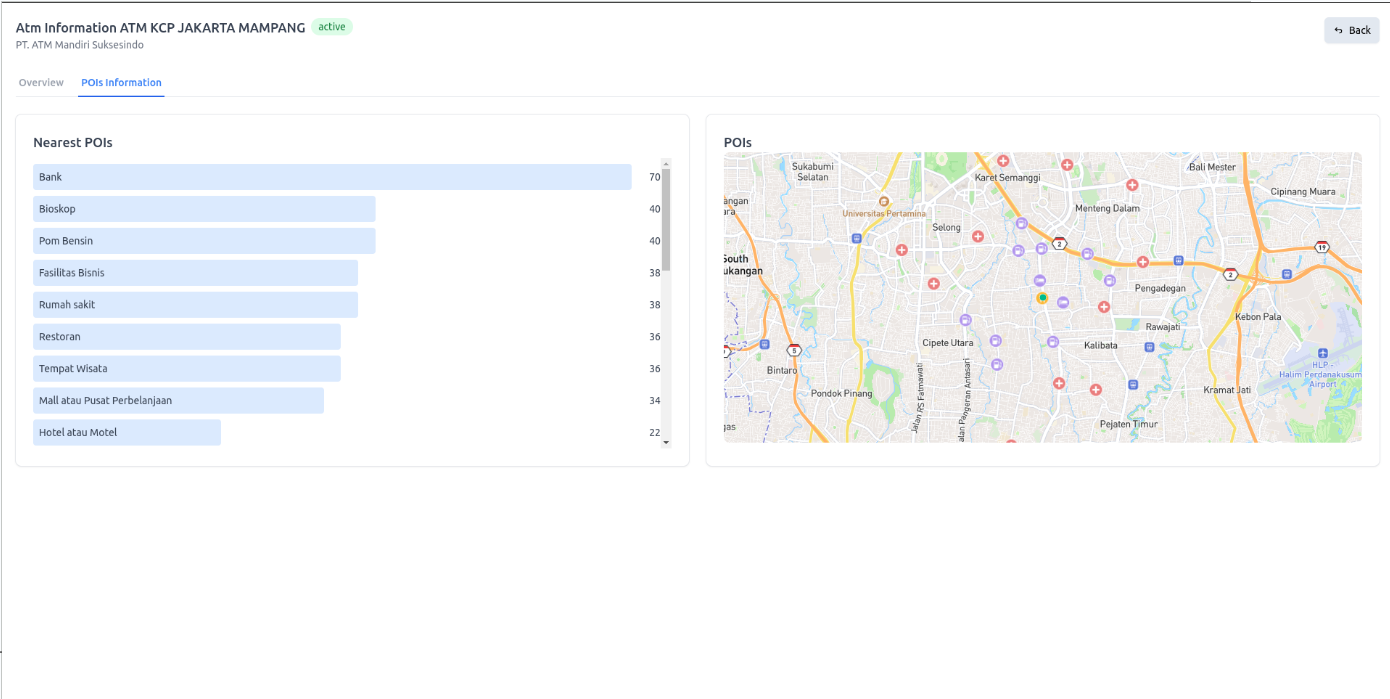This screenshot has height=699, width=1390.
Task: Select the Restoran bar
Action: pos(187,337)
